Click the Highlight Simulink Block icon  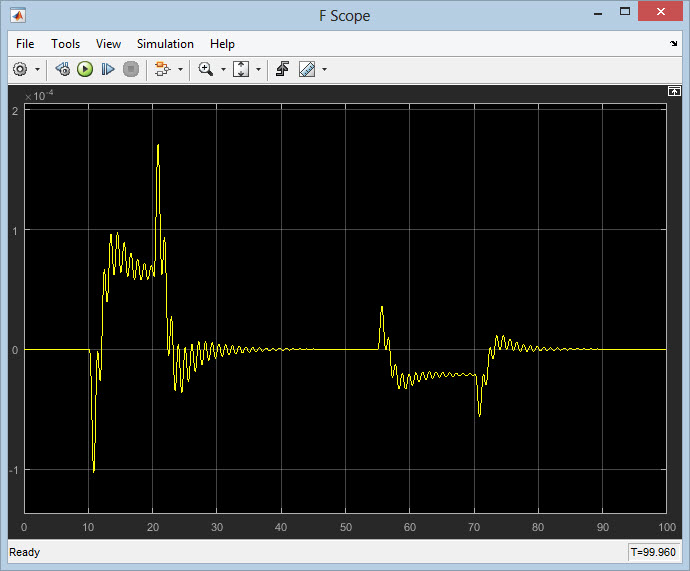pyautogui.click(x=162, y=69)
